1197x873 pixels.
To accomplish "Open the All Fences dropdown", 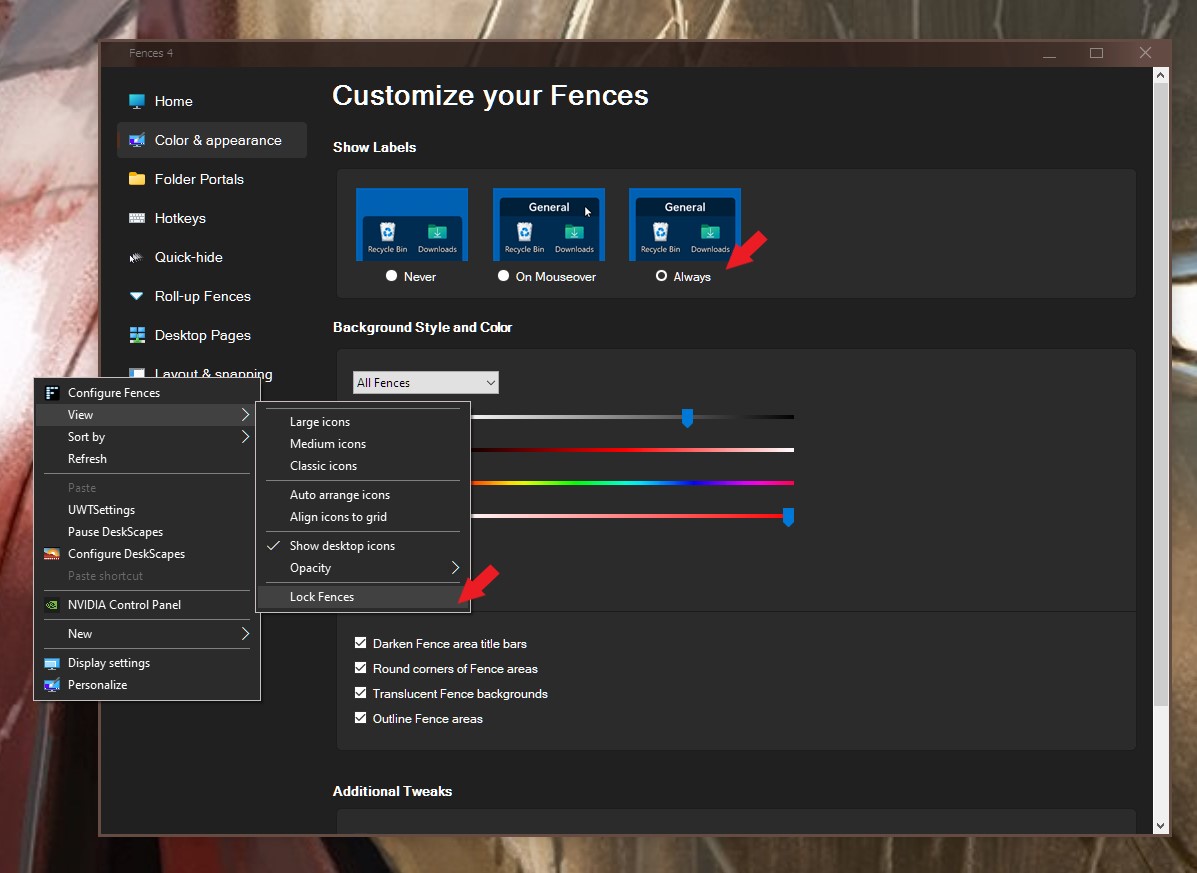I will click(426, 382).
